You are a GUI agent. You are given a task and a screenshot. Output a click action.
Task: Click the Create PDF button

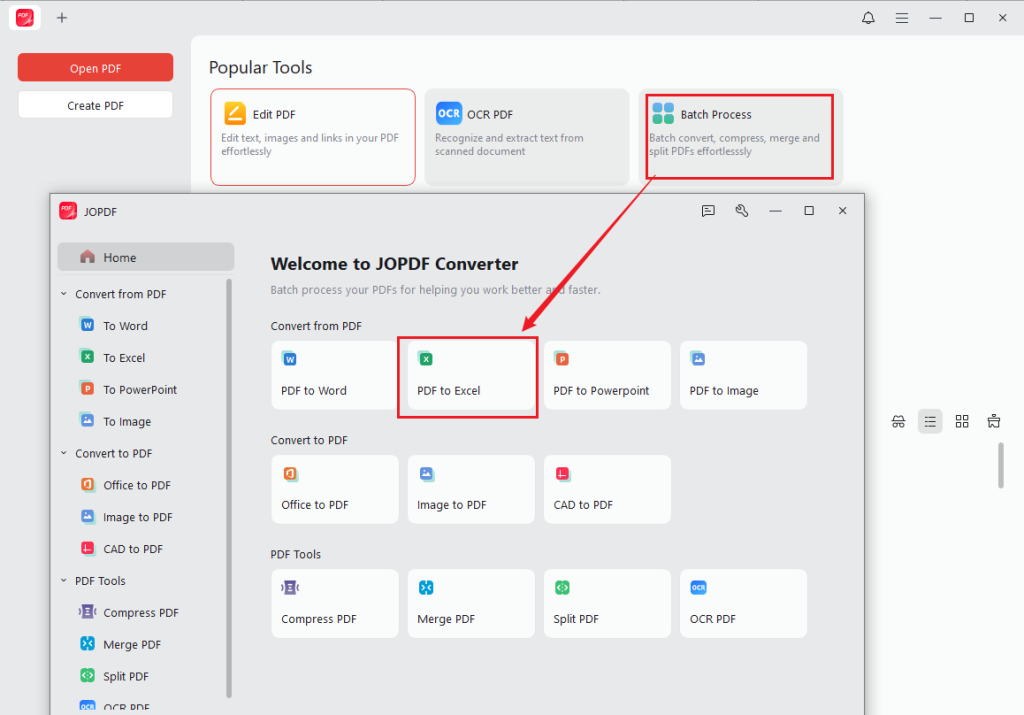pyautogui.click(x=95, y=105)
